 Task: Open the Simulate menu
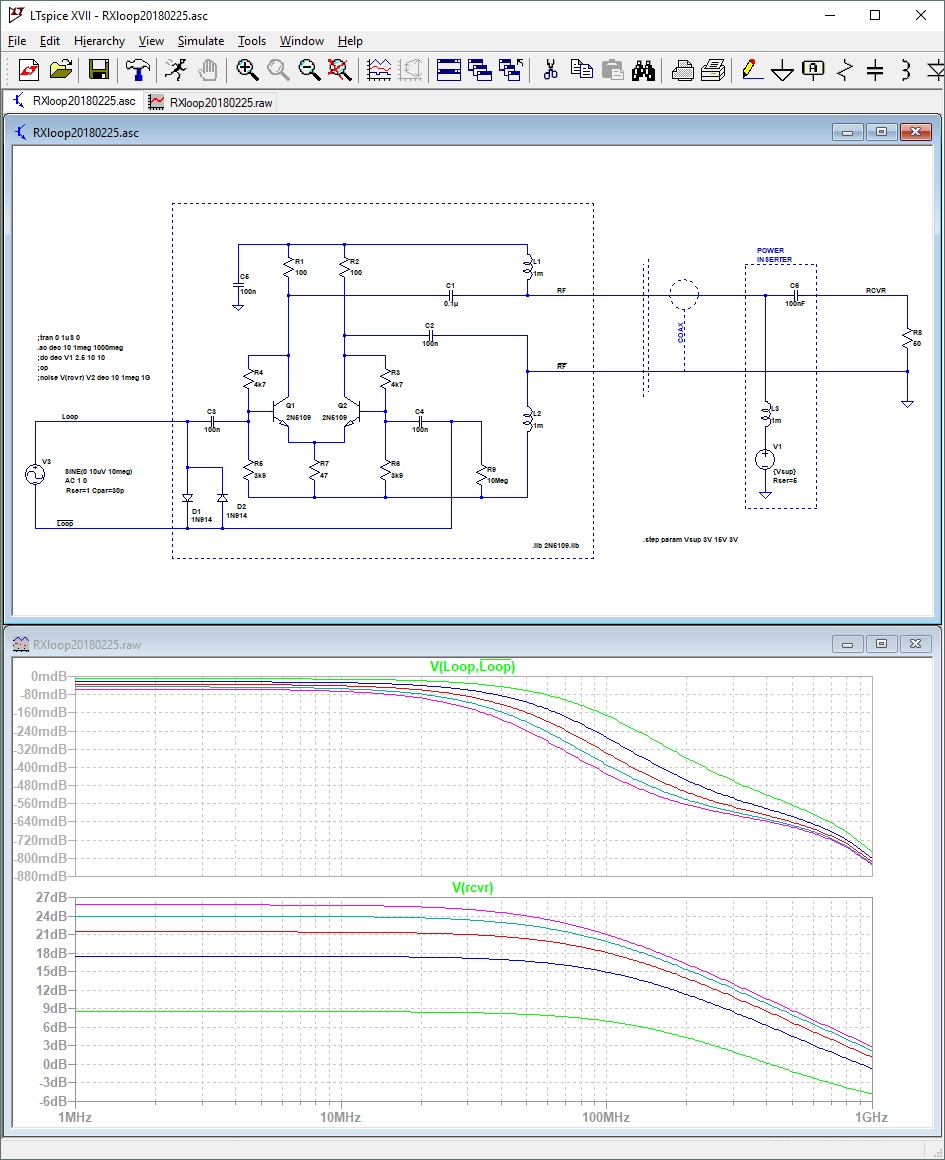pos(200,41)
